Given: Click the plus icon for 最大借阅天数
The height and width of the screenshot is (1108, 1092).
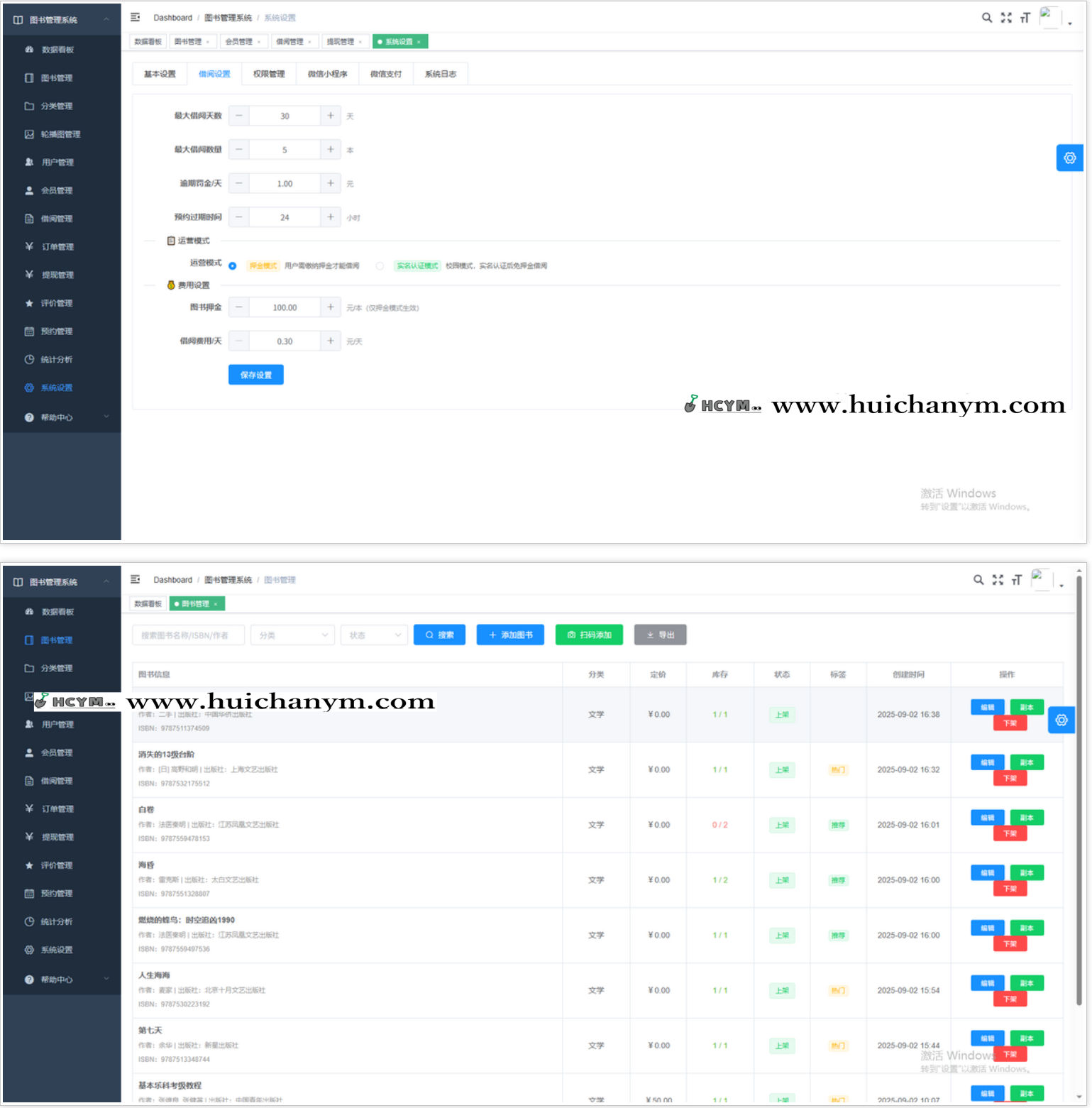Looking at the screenshot, I should [331, 116].
